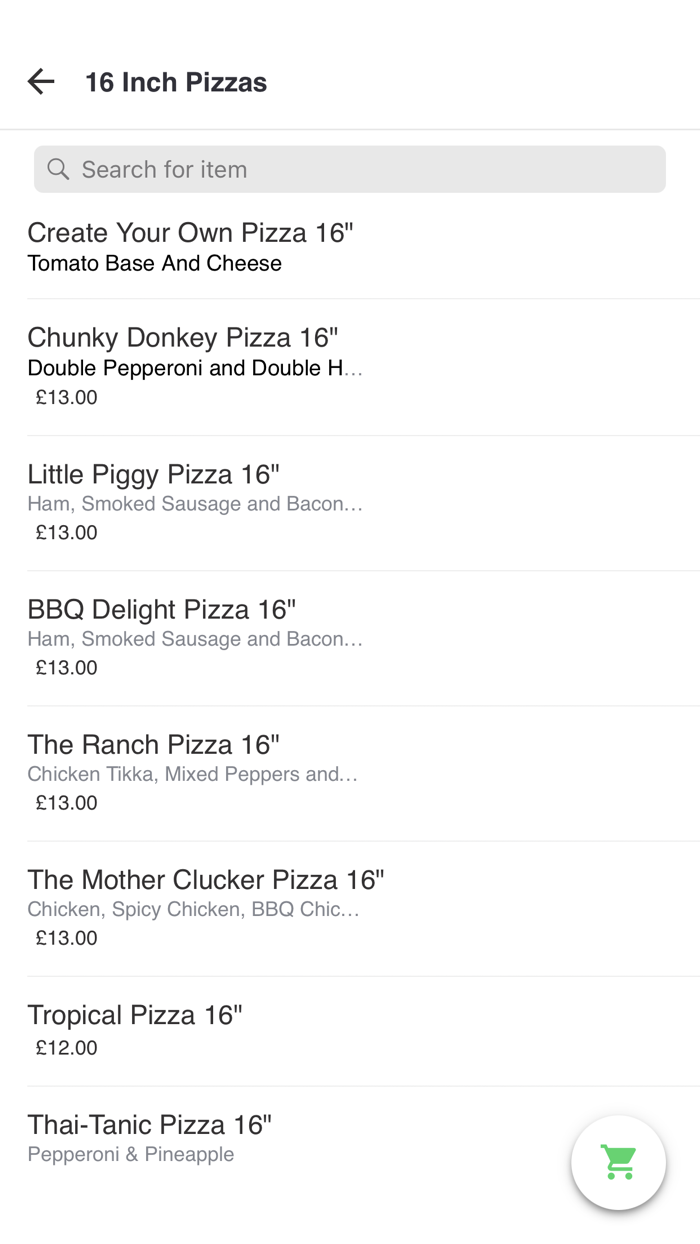The width and height of the screenshot is (700, 1244).
Task: Select Thai-Tanic Pizza 16"
Action: pos(149,1125)
